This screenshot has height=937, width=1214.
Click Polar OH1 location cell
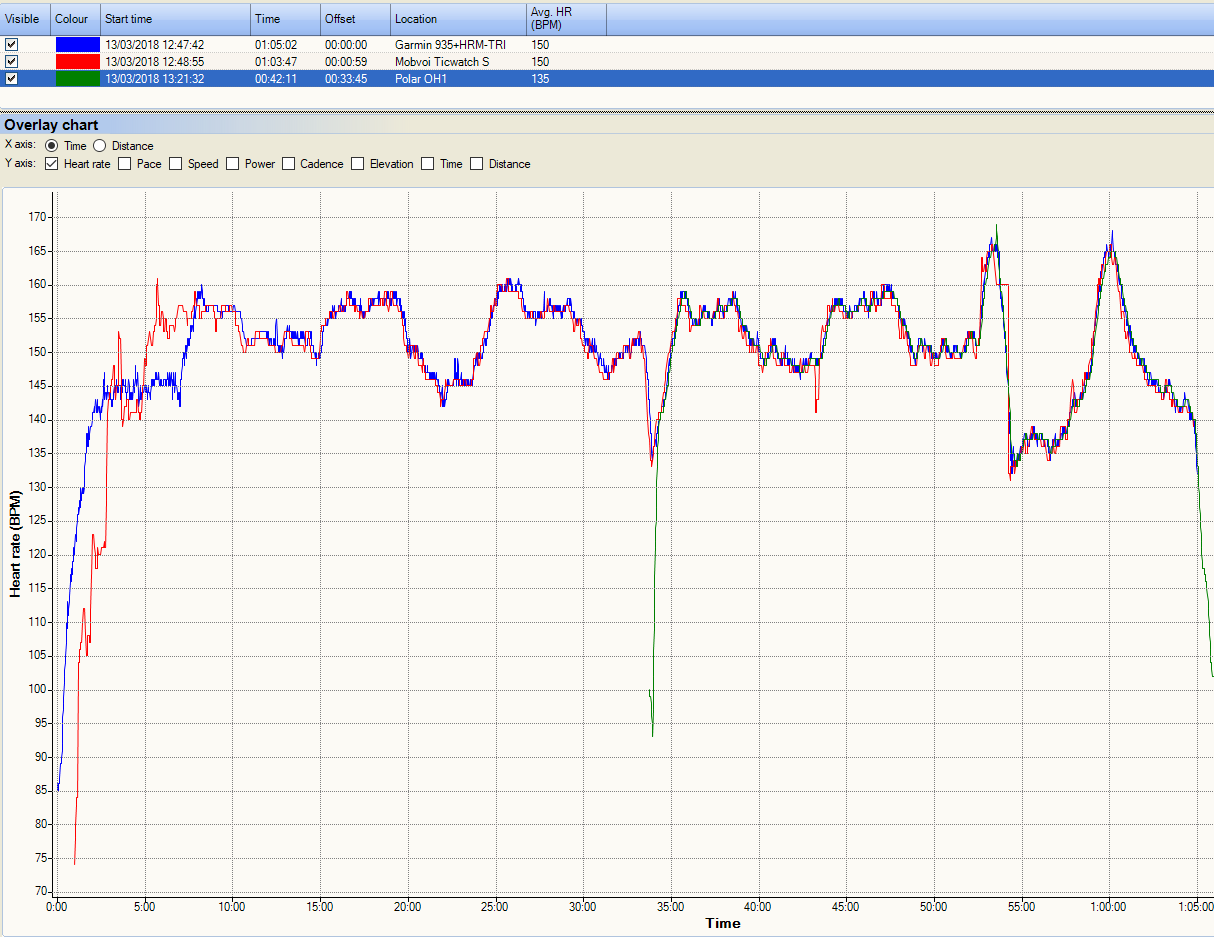(x=421, y=79)
